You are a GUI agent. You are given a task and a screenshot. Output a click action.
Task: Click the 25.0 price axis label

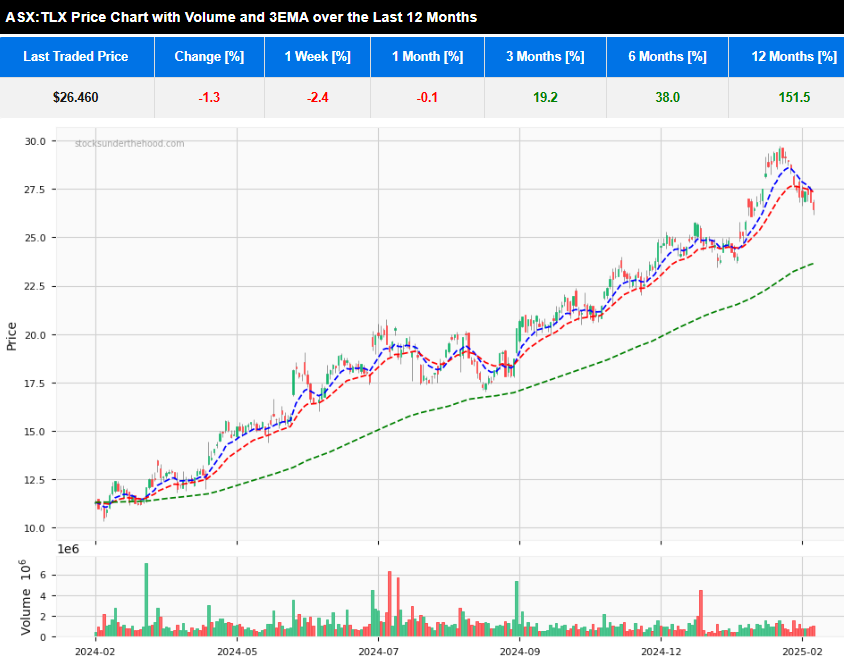pos(35,238)
